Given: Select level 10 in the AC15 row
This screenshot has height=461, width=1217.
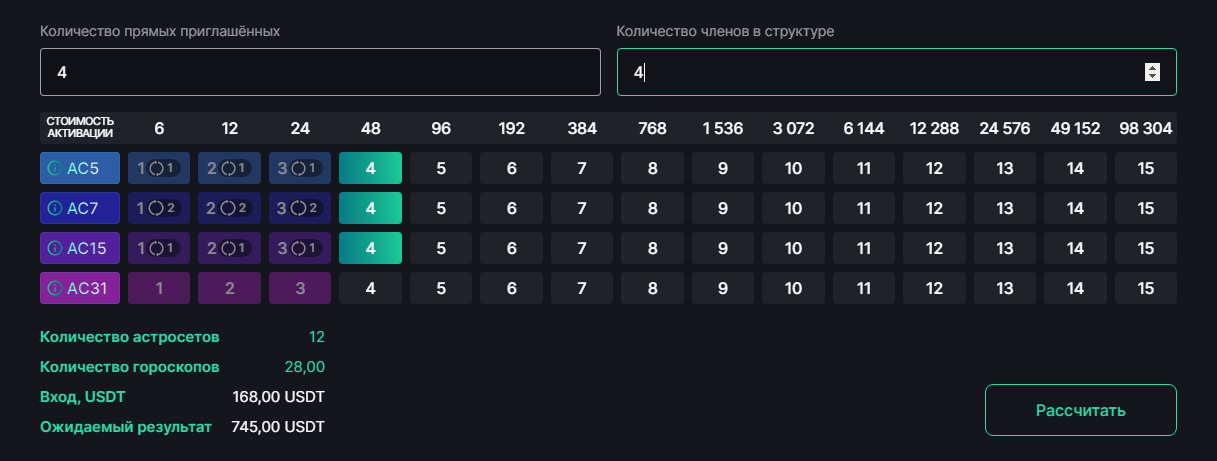Looking at the screenshot, I should click(x=793, y=249).
